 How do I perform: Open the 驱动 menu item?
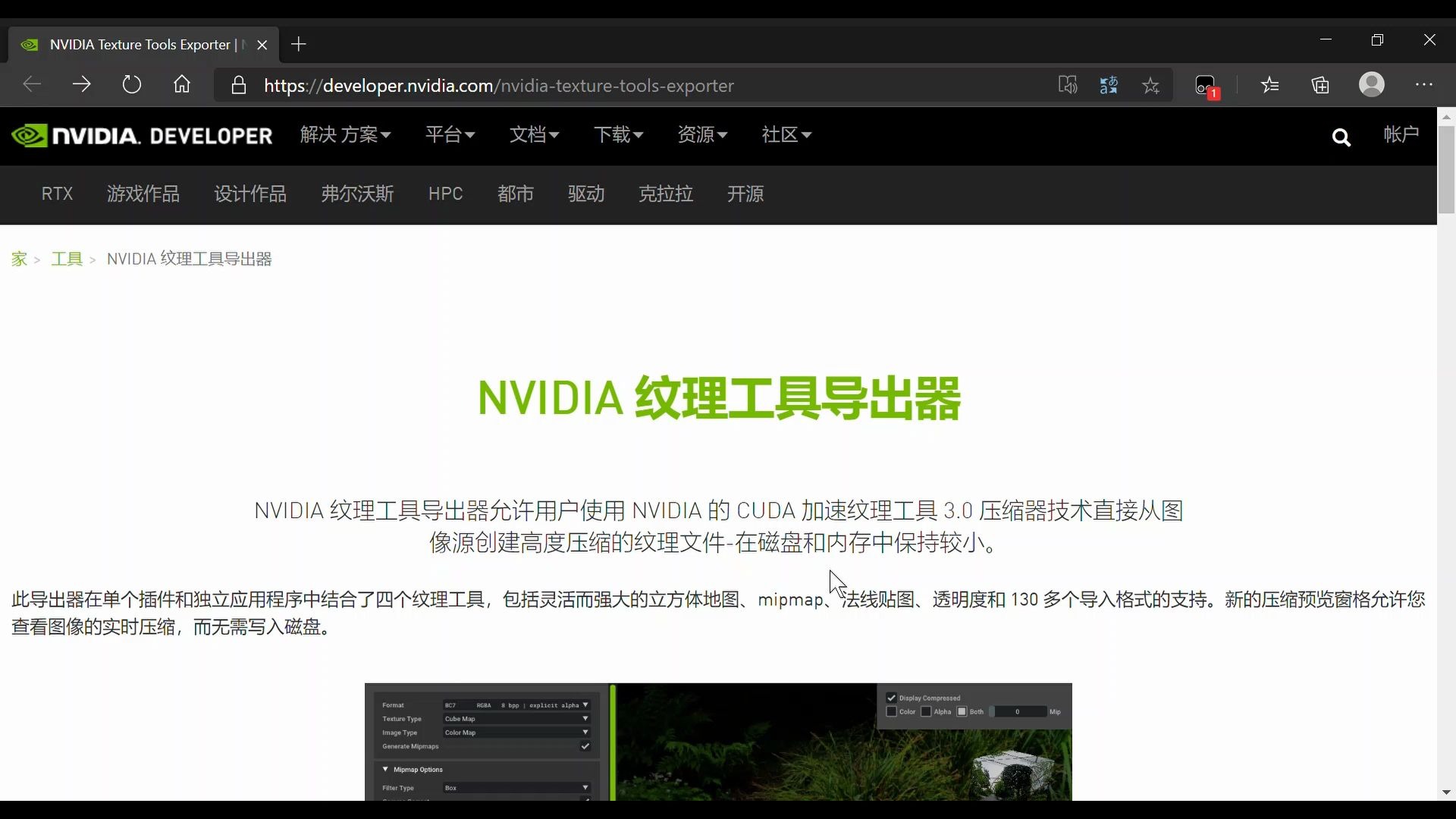click(x=586, y=194)
